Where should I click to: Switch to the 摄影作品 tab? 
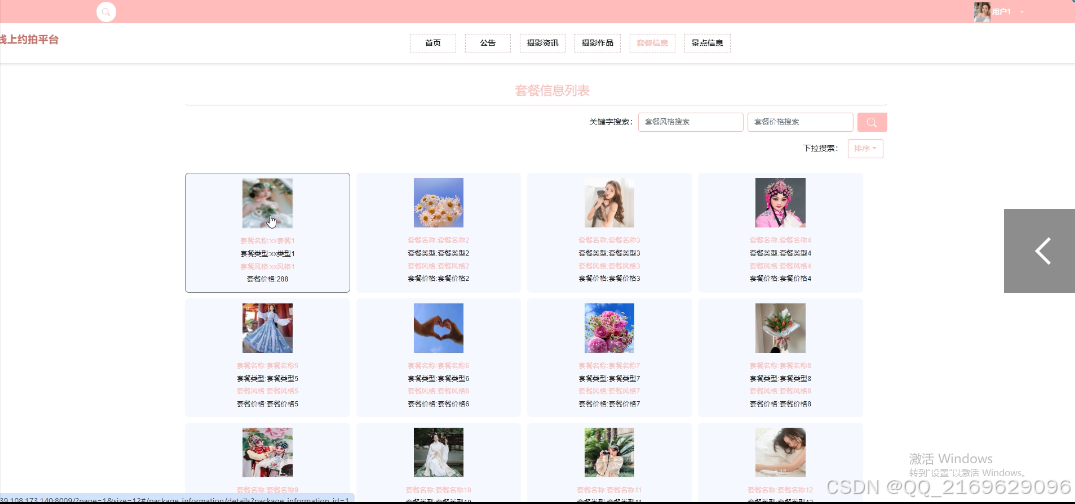[597, 43]
